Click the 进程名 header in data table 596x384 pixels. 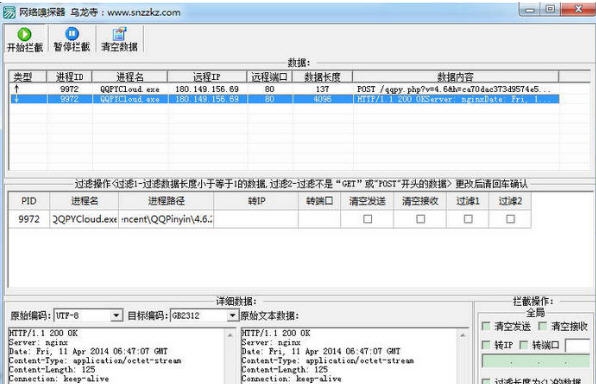[130, 77]
